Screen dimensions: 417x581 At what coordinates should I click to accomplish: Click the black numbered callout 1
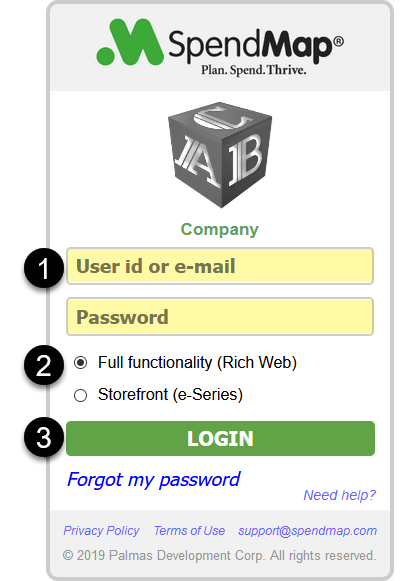coord(44,268)
